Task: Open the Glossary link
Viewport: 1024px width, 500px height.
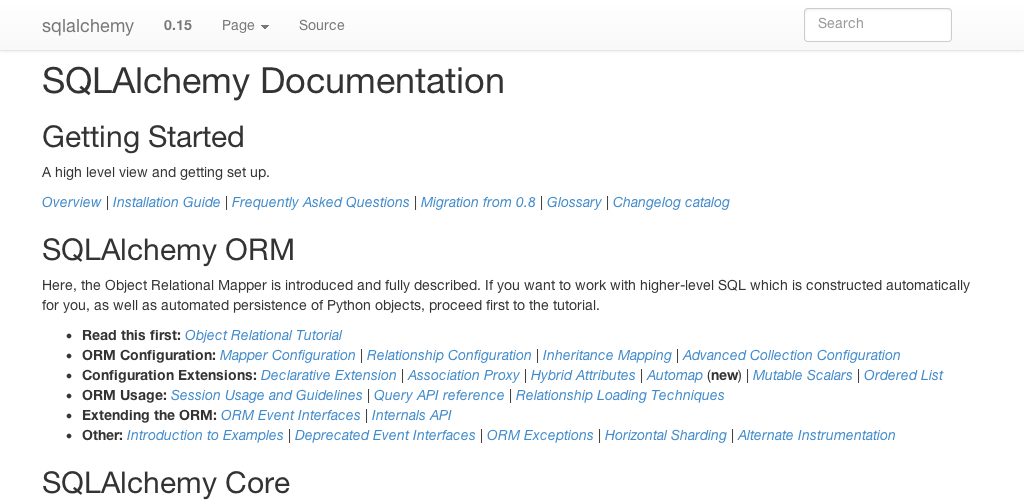Action: [x=574, y=202]
